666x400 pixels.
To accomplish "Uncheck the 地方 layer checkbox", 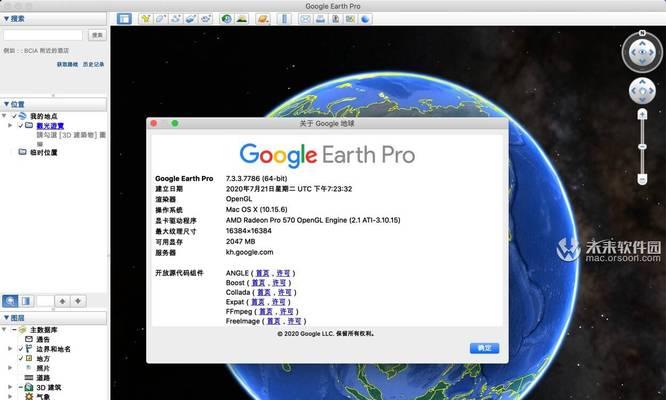I will pyautogui.click(x=20, y=358).
